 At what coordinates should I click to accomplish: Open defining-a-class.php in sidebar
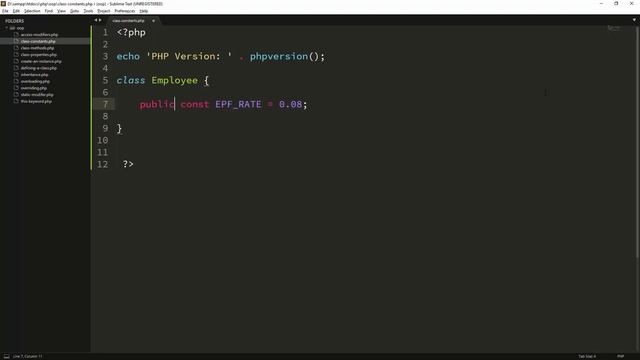pos(39,68)
